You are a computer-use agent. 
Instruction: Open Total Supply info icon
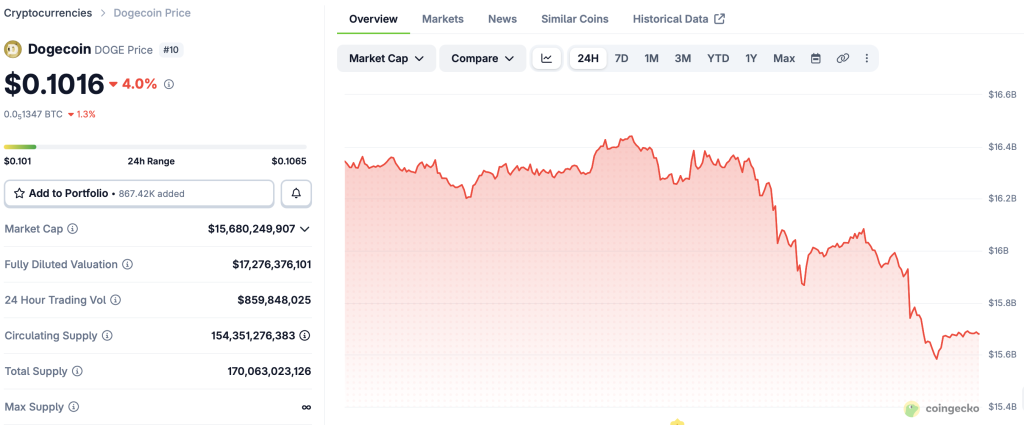tap(77, 371)
